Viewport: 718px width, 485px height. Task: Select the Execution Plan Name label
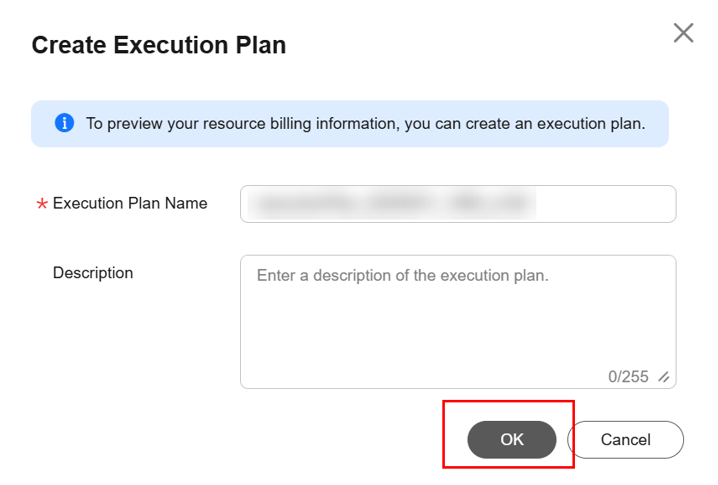click(x=130, y=204)
